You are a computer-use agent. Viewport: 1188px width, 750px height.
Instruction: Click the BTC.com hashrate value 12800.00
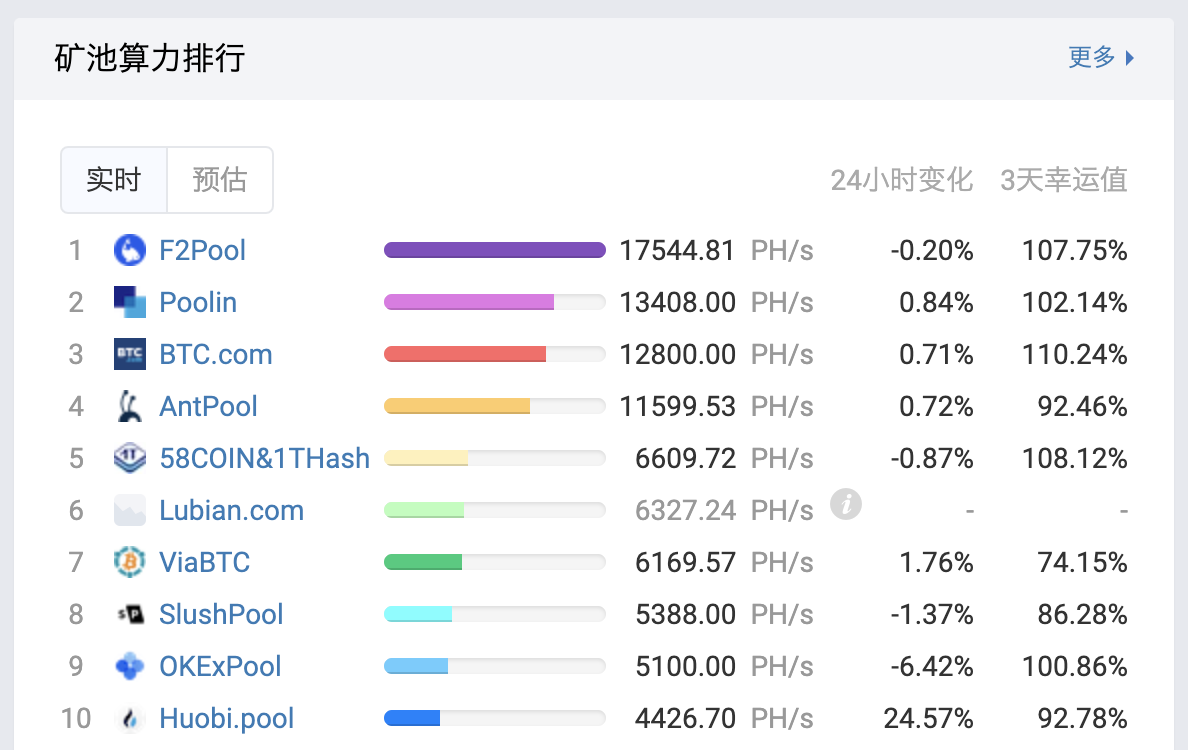coord(677,355)
